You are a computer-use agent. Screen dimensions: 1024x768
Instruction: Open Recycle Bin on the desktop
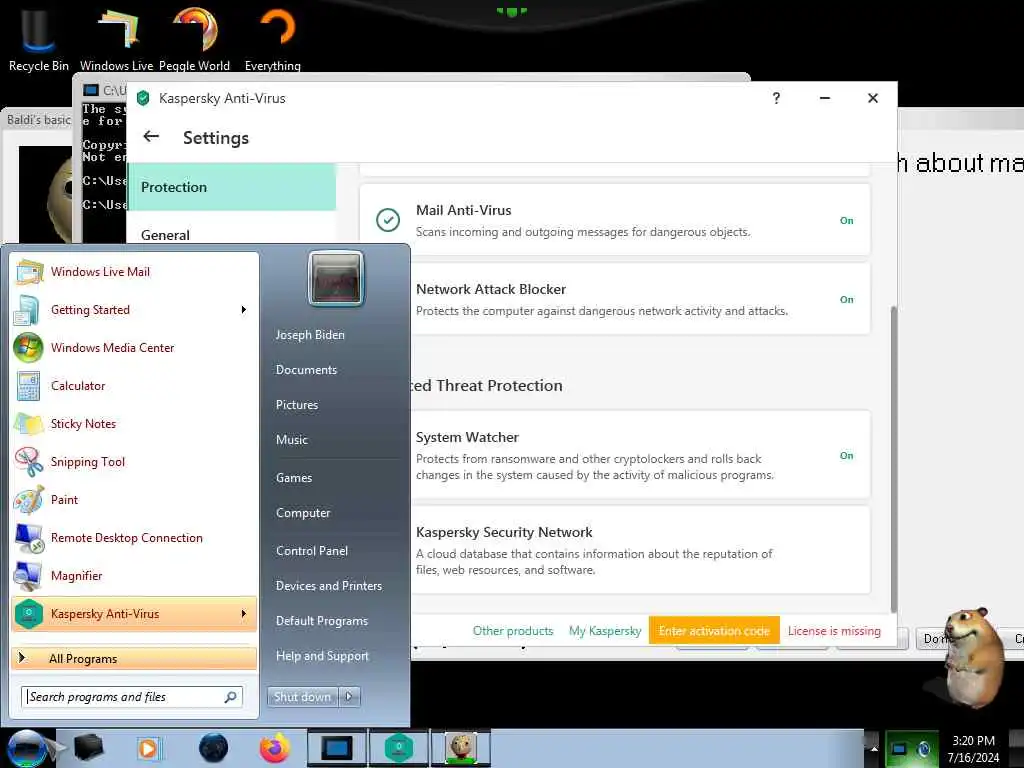[38, 39]
